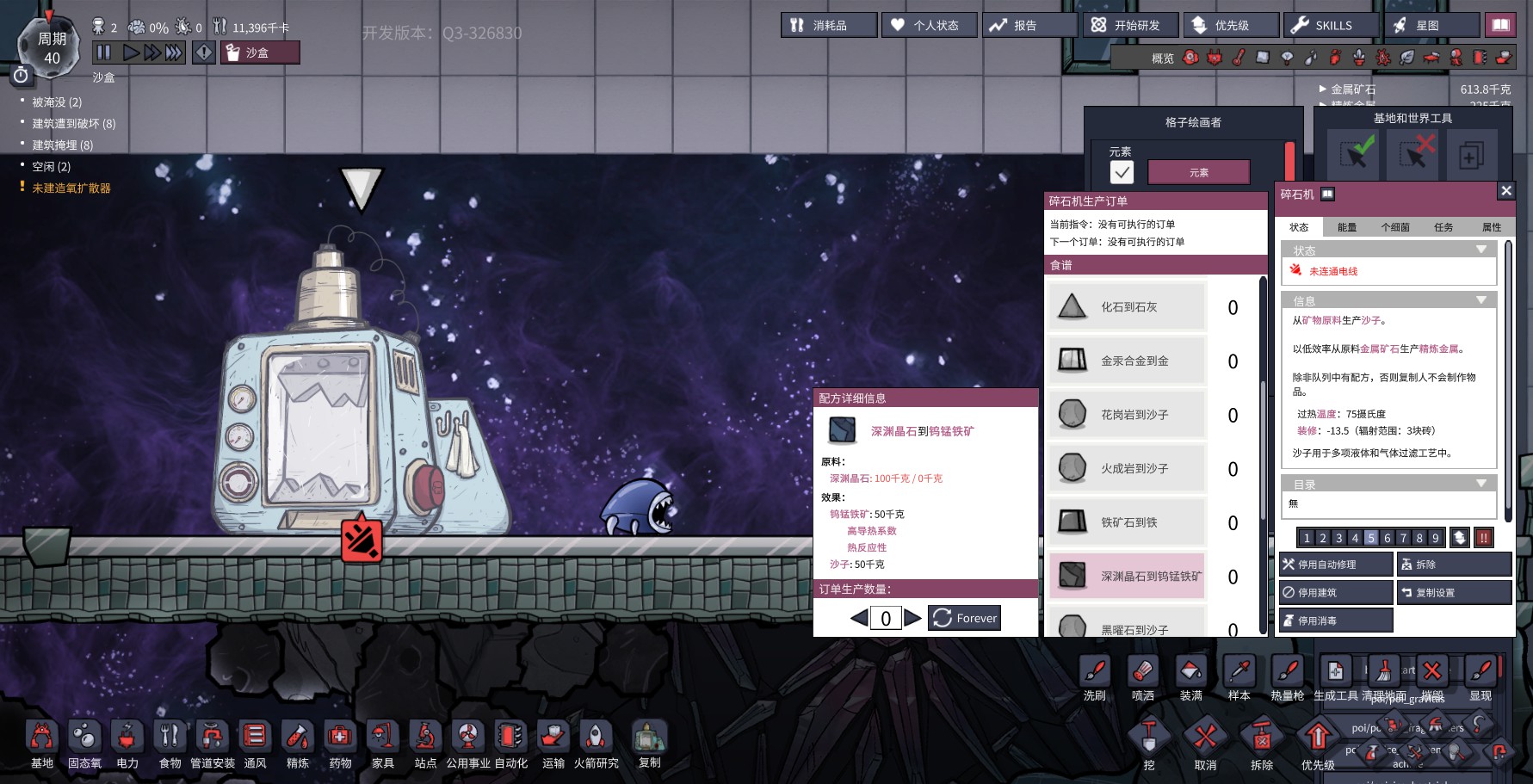Switch to the 个细菌 tab
Screen dimensions: 1533x784
click(x=1395, y=227)
